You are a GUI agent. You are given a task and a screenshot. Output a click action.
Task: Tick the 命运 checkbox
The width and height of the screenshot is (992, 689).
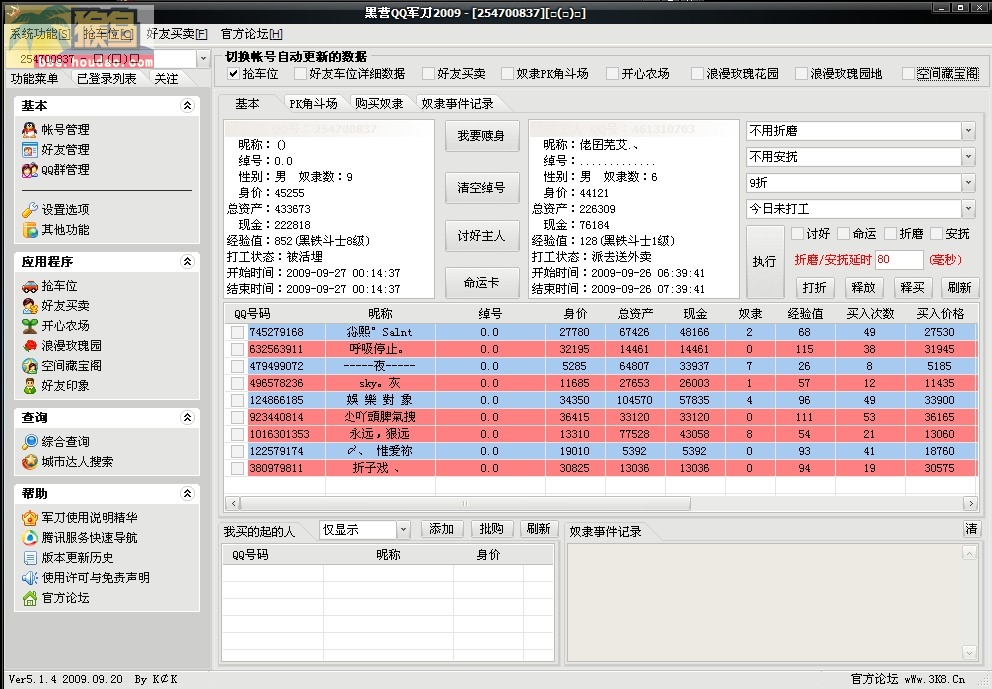(843, 234)
